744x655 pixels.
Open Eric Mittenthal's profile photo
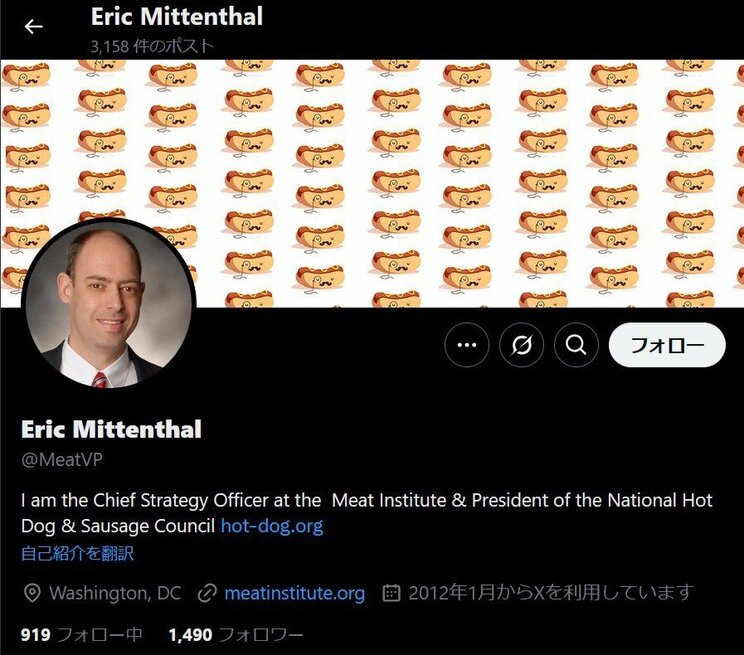pyautogui.click(x=109, y=304)
